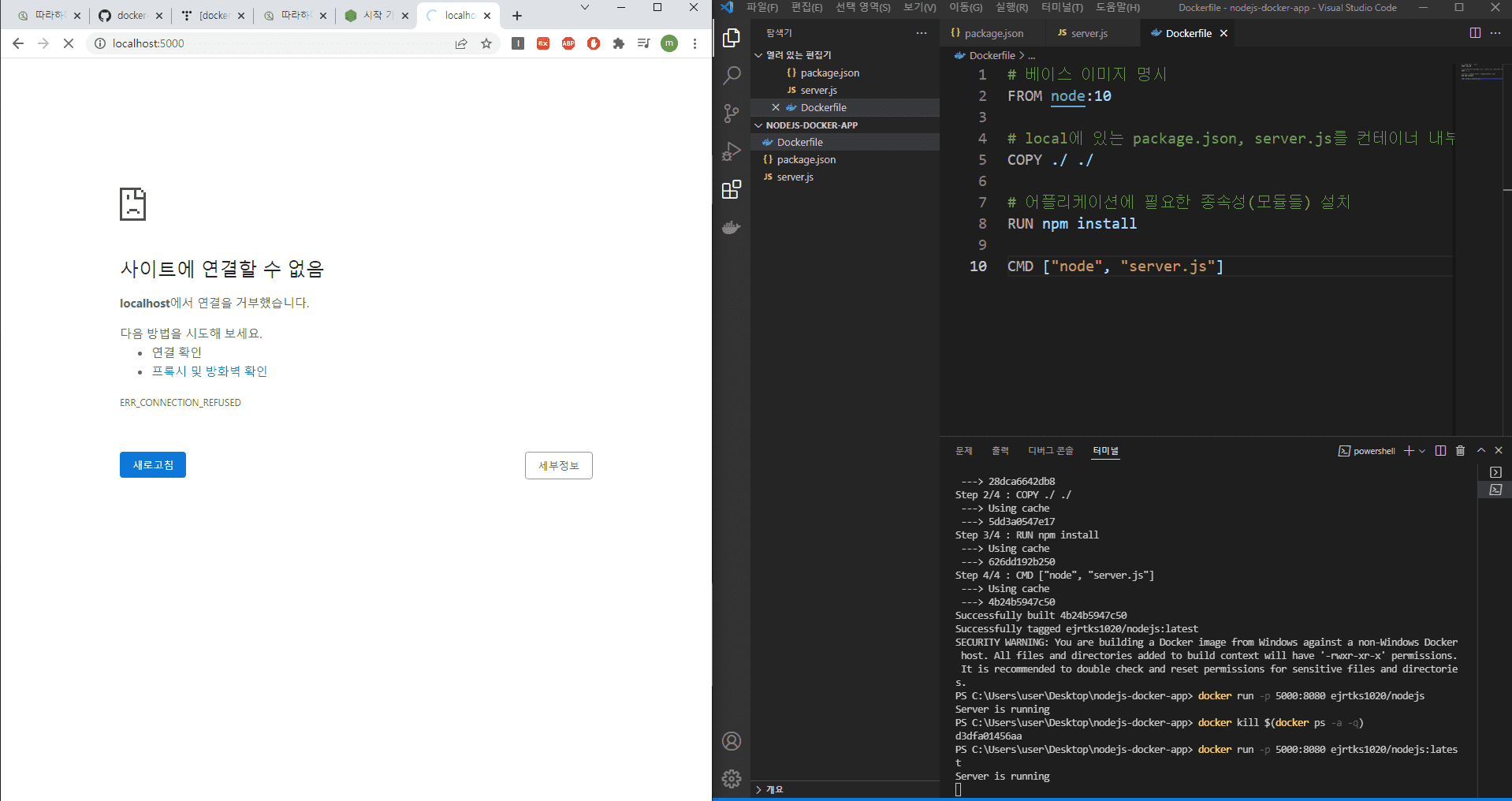1512x801 pixels.
Task: Maximize terminal panel with the up chevron
Action: [x=1480, y=451]
